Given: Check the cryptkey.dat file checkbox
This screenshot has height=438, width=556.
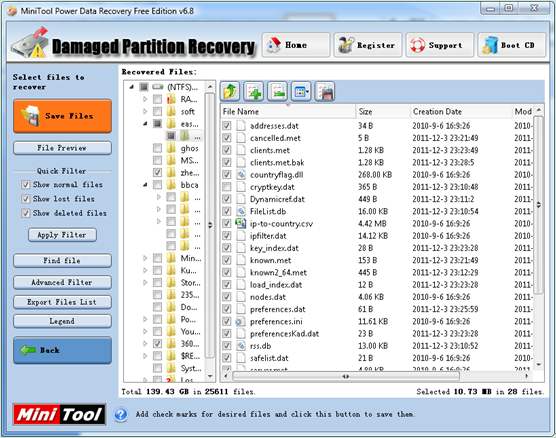Looking at the screenshot, I should (227, 187).
